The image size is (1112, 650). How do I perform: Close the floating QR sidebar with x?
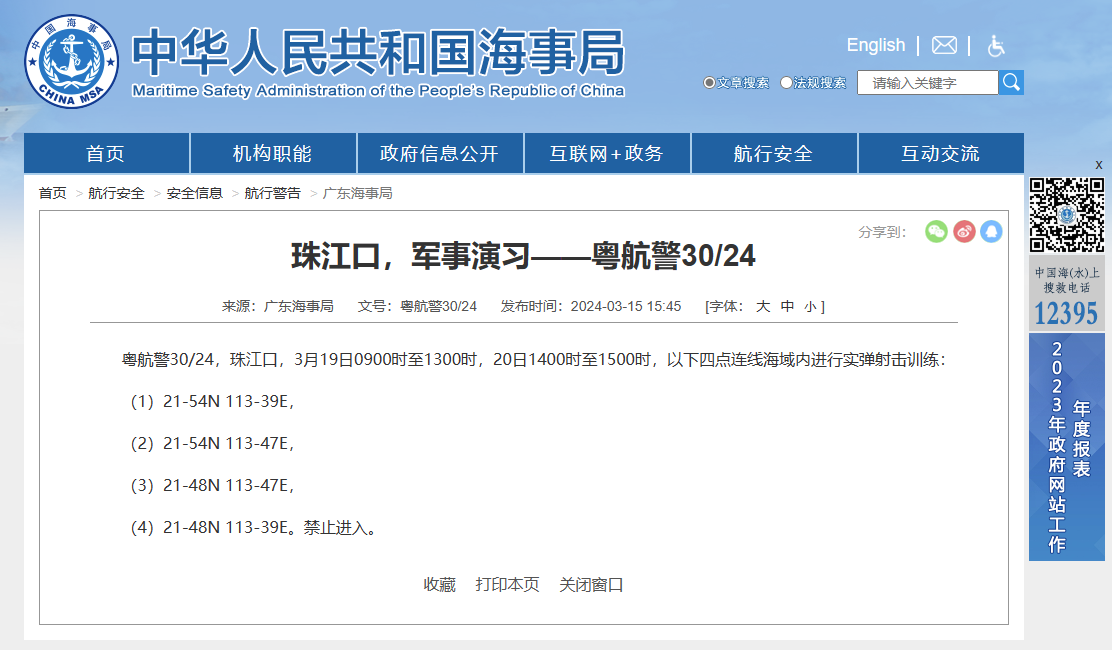pos(1099,165)
